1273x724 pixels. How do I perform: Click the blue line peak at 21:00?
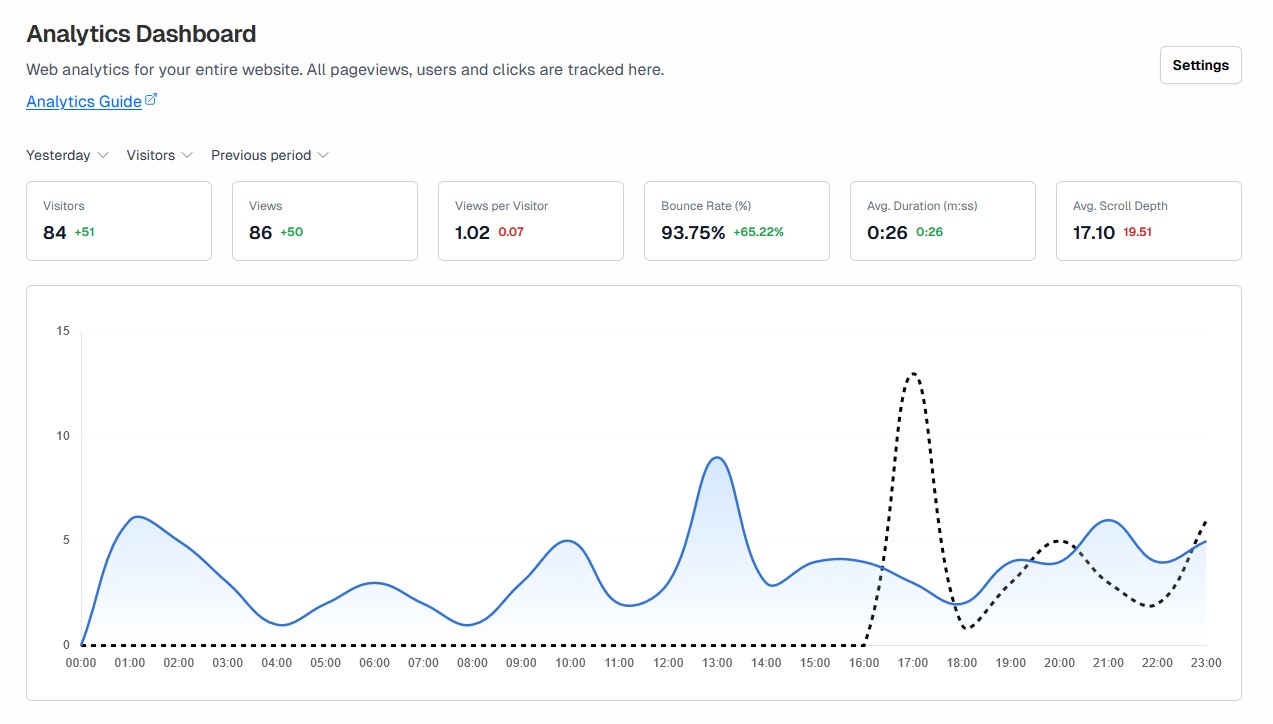click(1108, 520)
